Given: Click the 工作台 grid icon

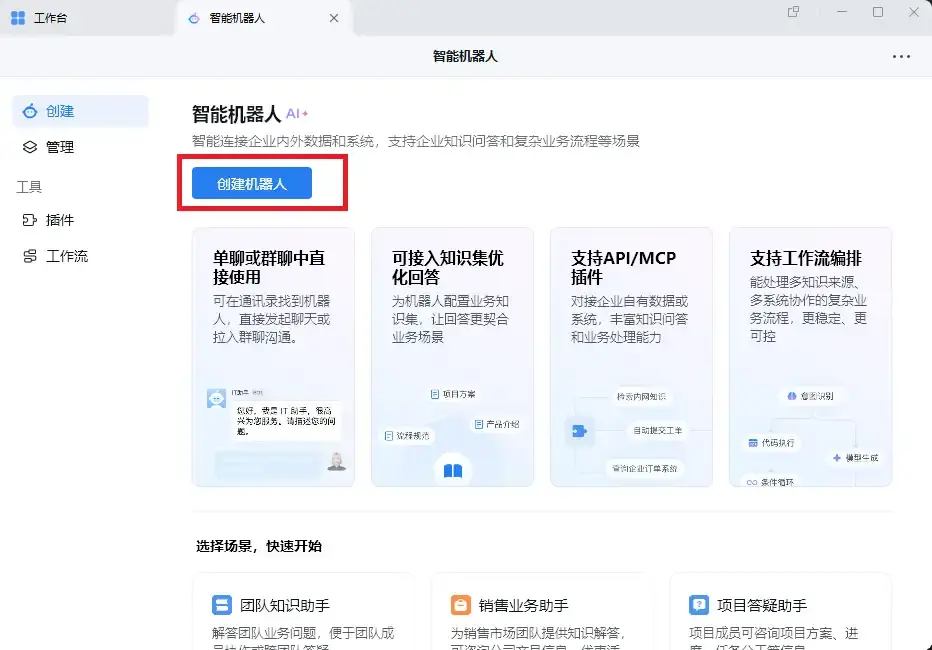Looking at the screenshot, I should point(18,18).
